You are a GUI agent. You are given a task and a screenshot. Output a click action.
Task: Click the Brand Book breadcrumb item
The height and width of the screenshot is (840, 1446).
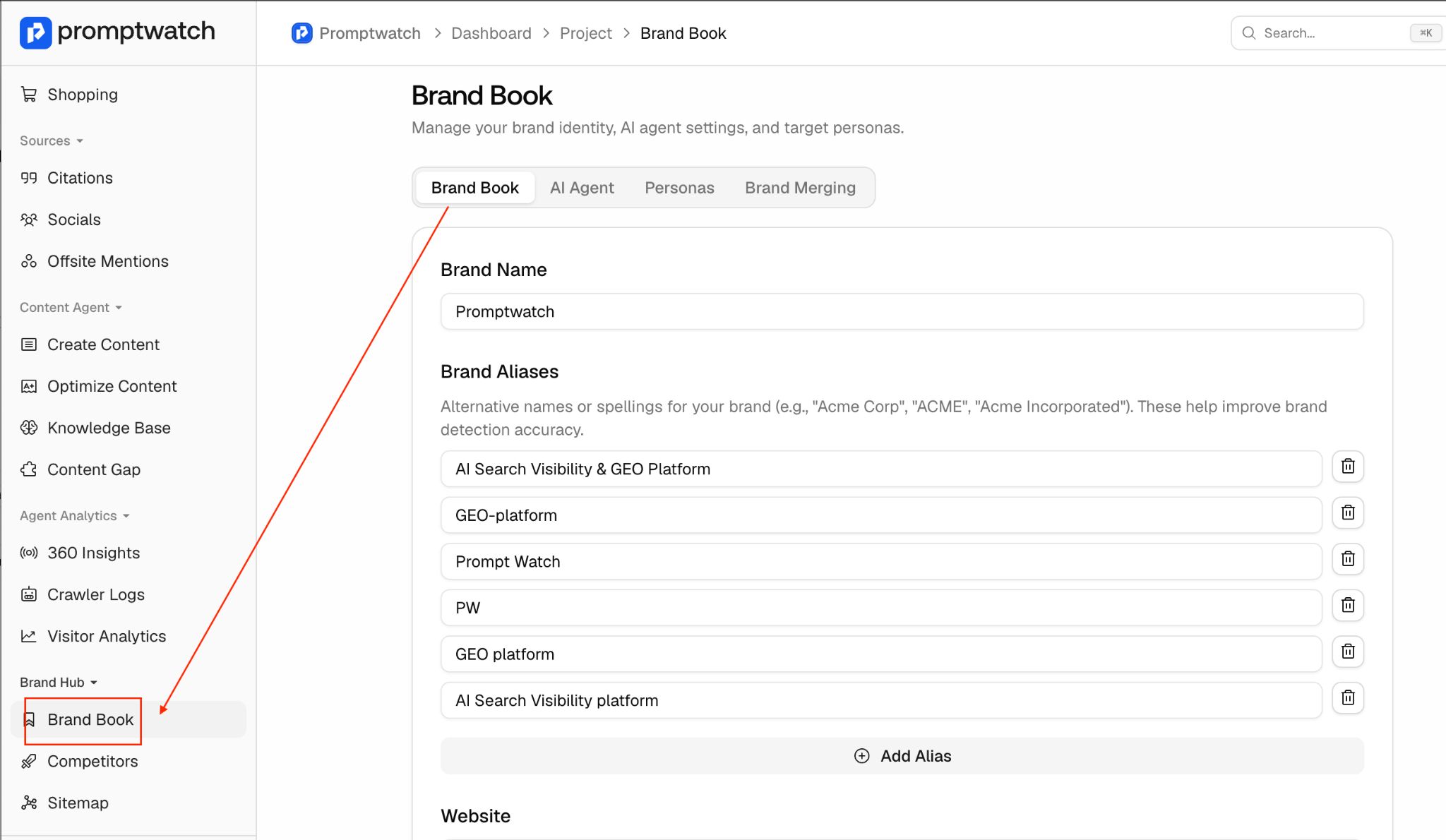(x=683, y=33)
